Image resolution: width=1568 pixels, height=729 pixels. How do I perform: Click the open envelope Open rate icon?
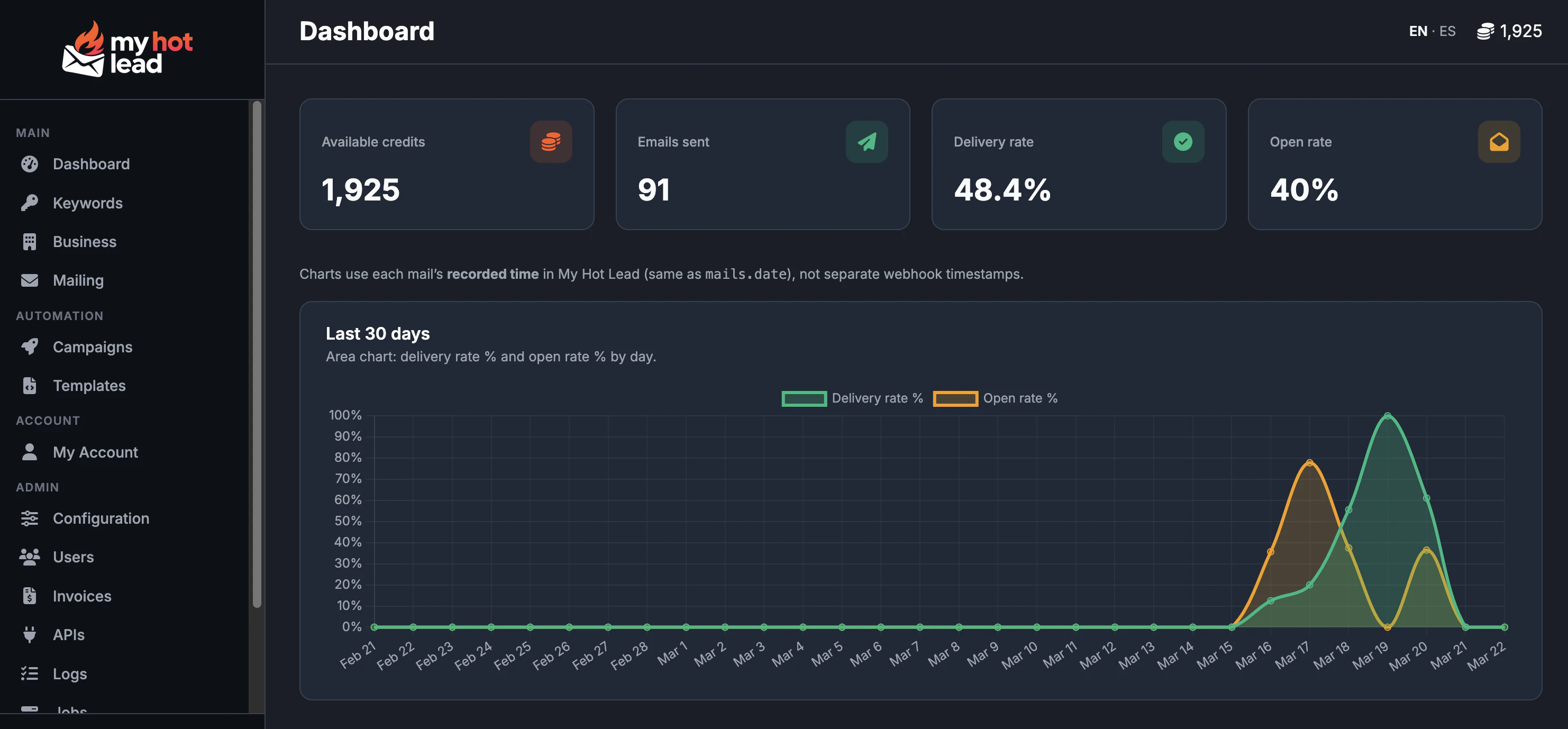coord(1498,142)
